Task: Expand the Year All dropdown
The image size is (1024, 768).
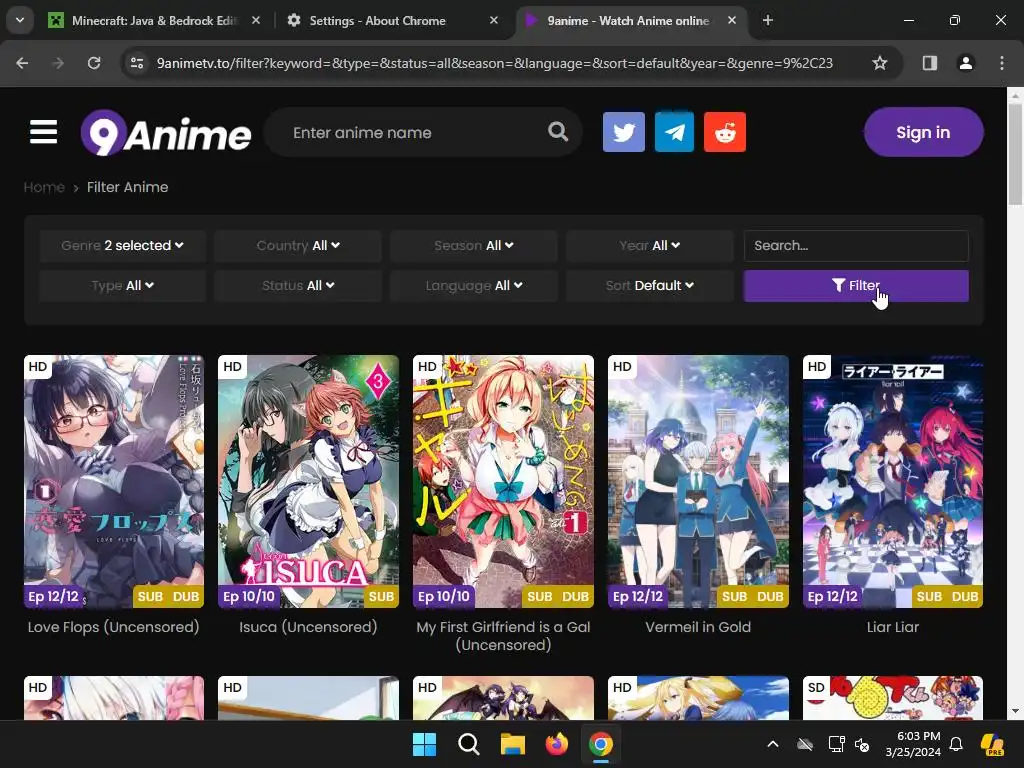Action: 649,246
